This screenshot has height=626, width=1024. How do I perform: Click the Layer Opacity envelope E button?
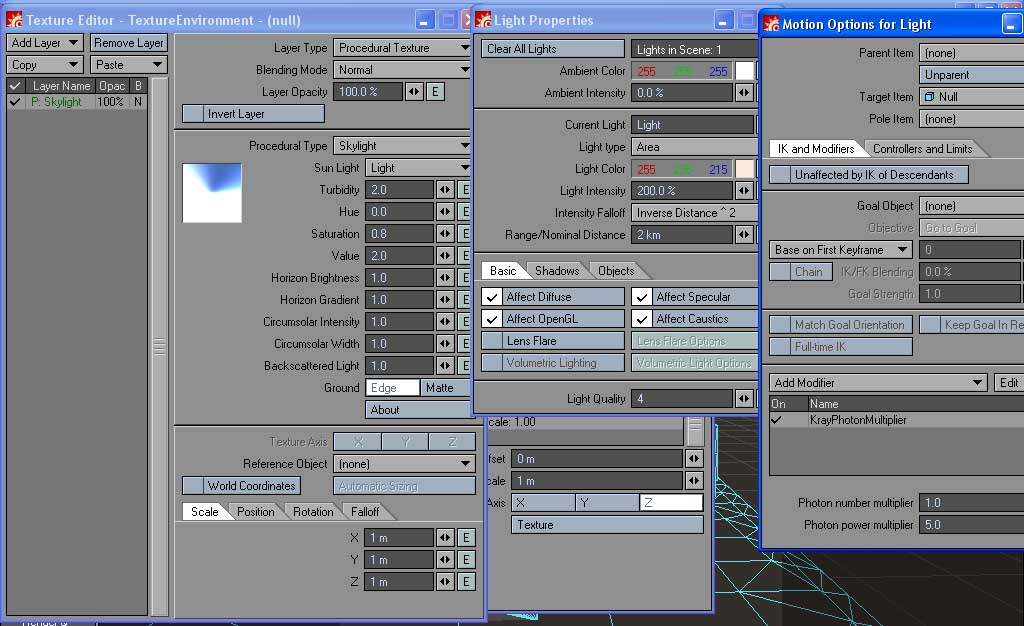435,92
